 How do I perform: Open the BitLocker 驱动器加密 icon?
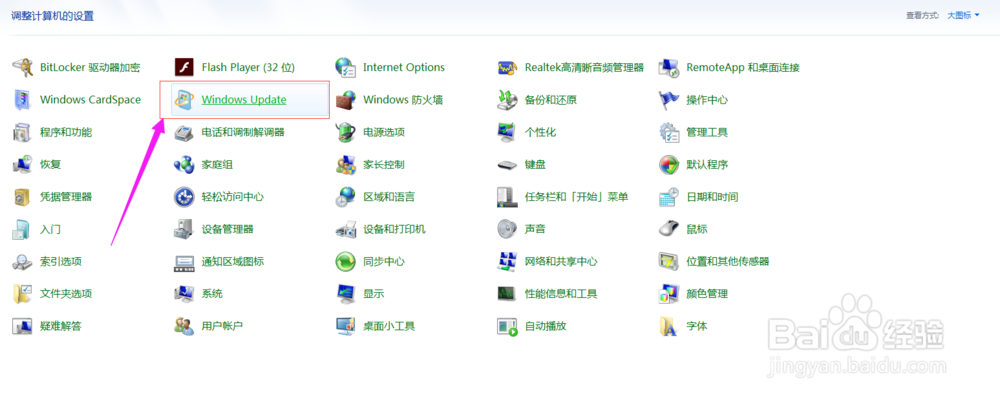click(x=23, y=68)
